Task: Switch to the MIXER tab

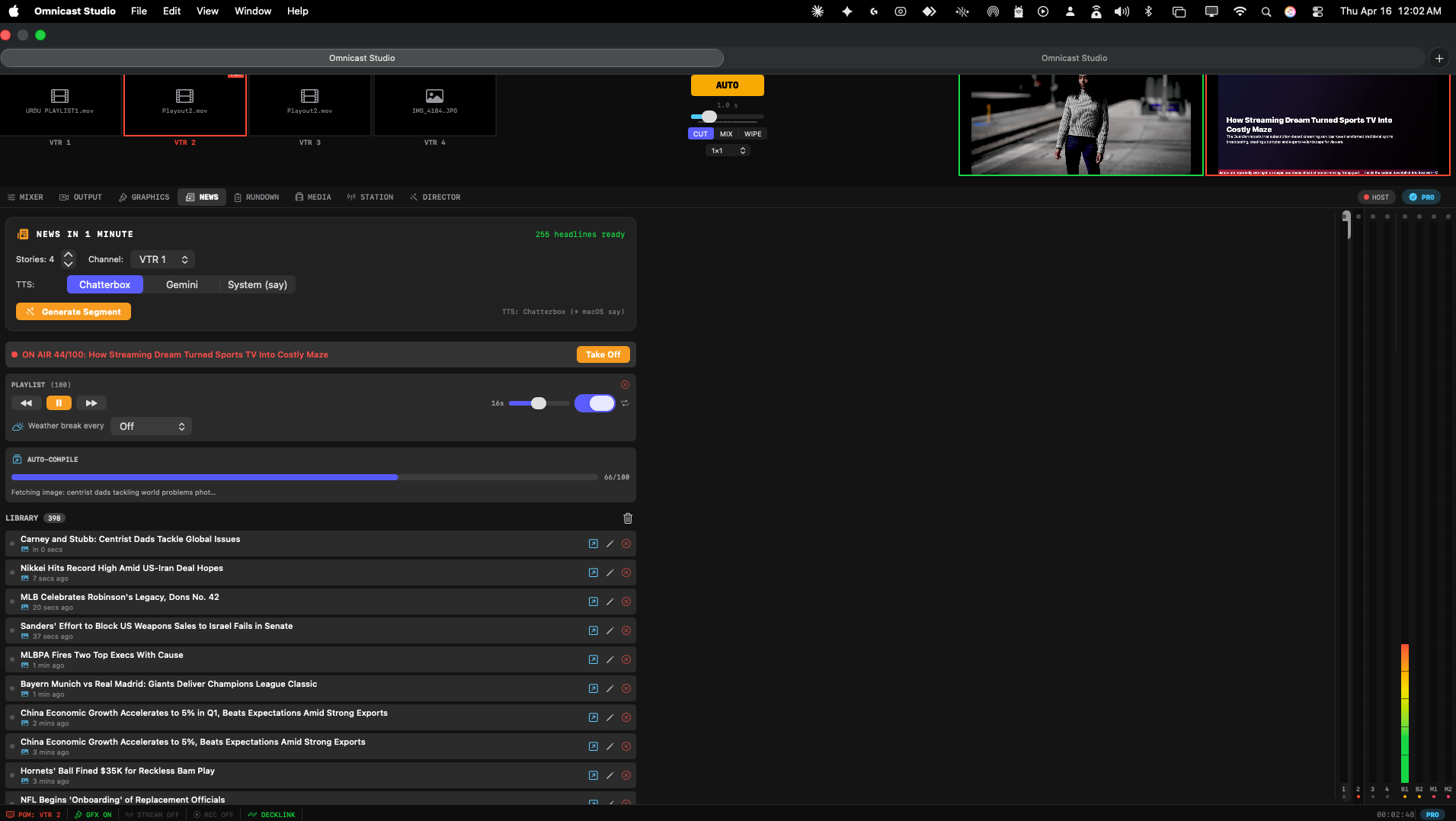Action: point(25,197)
